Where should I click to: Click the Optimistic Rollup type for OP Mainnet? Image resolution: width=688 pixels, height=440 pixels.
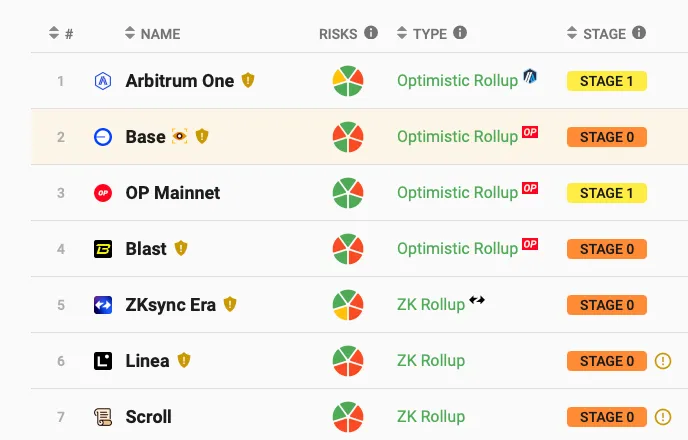[457, 193]
